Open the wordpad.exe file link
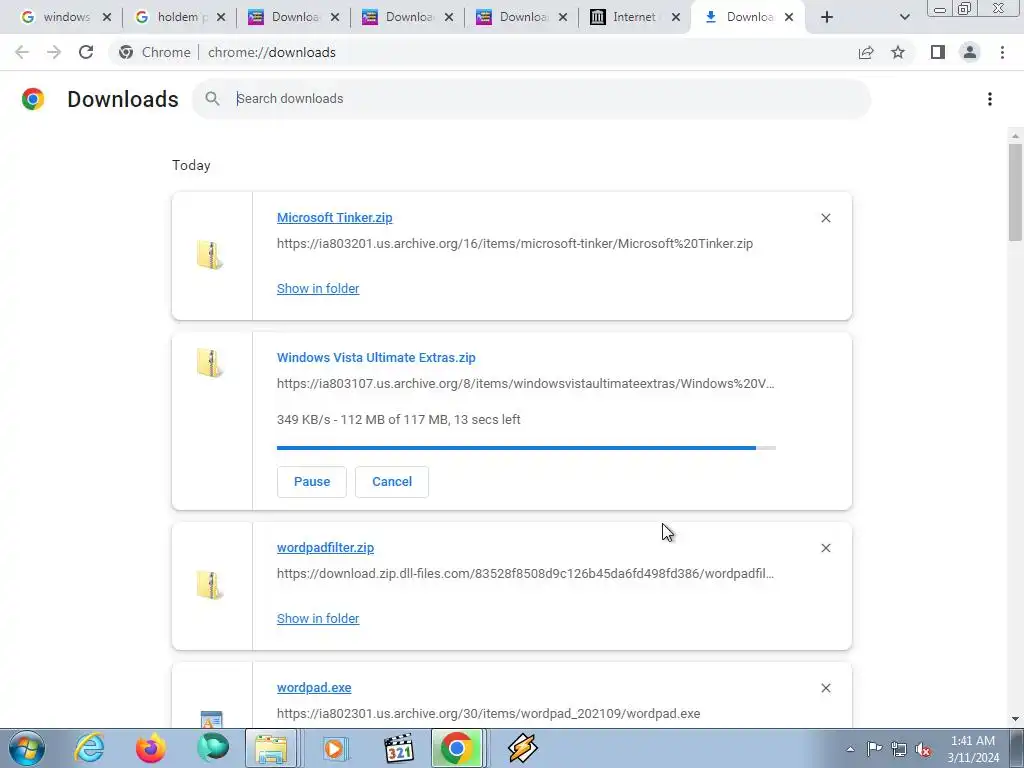 point(314,688)
